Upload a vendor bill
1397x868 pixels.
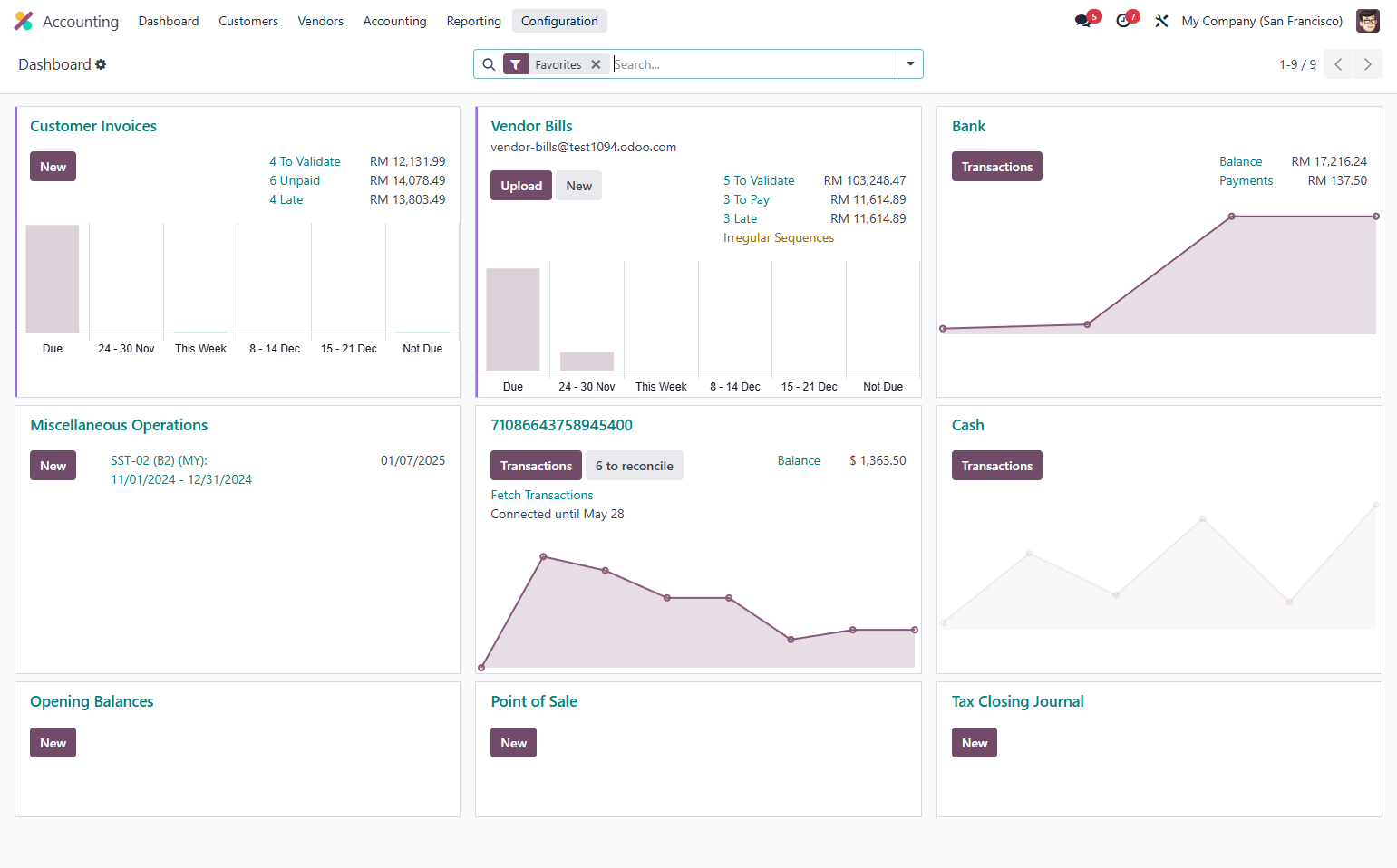(521, 186)
